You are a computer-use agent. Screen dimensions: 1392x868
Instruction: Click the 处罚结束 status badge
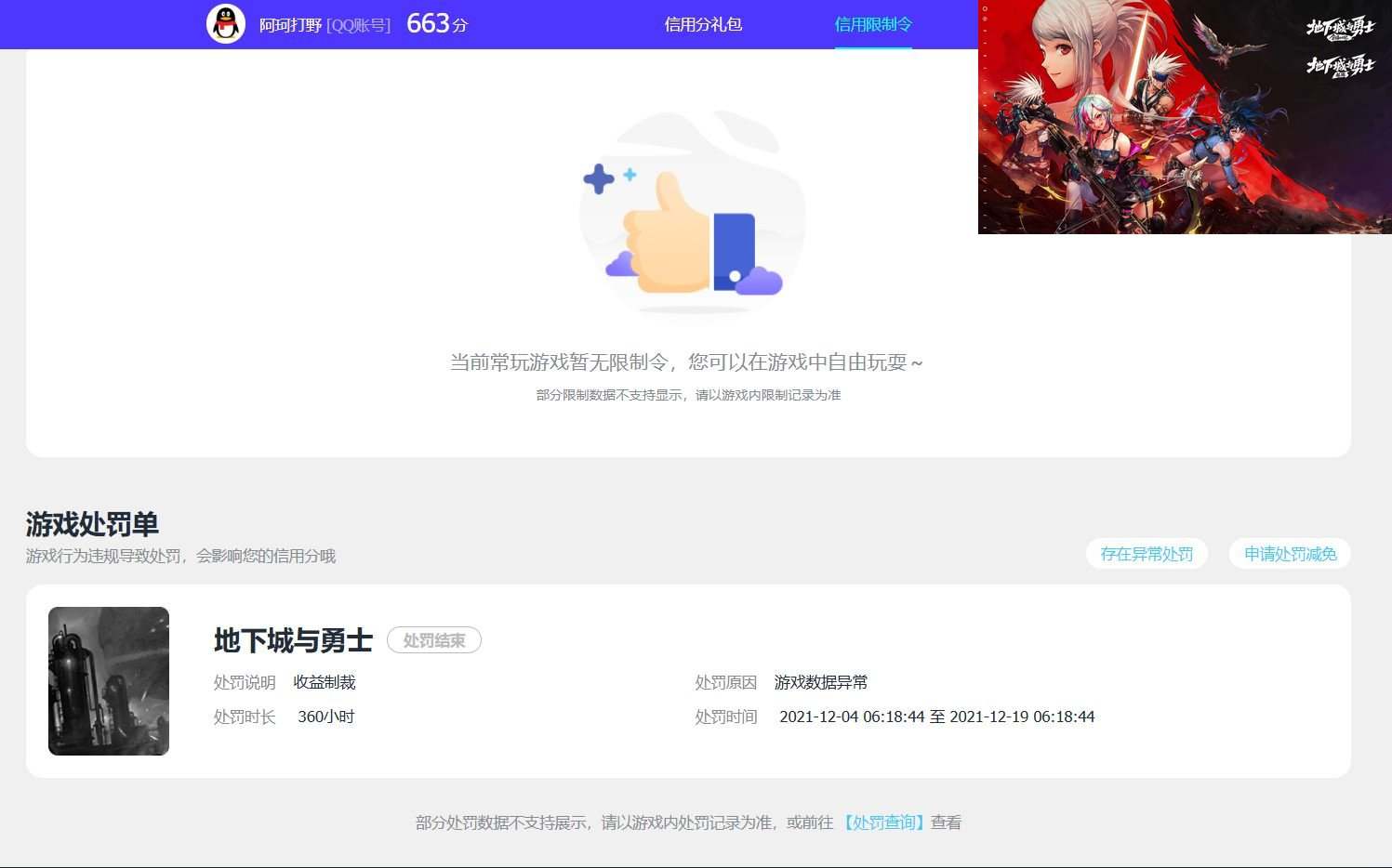click(x=434, y=640)
